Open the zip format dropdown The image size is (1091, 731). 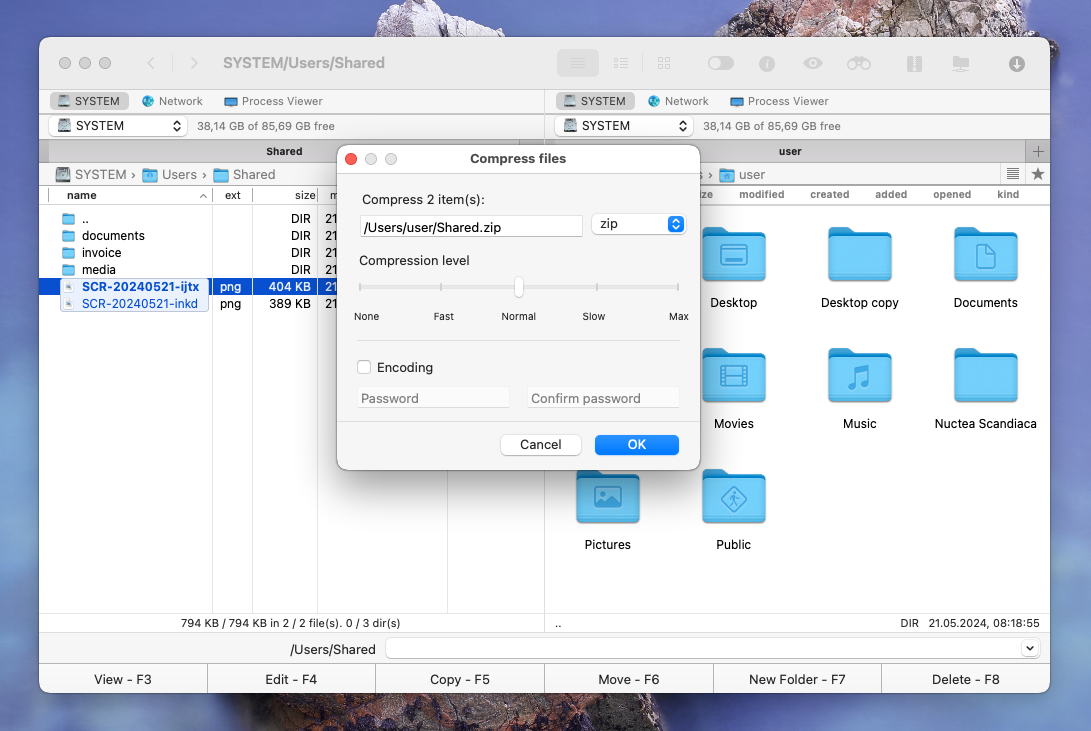point(639,224)
